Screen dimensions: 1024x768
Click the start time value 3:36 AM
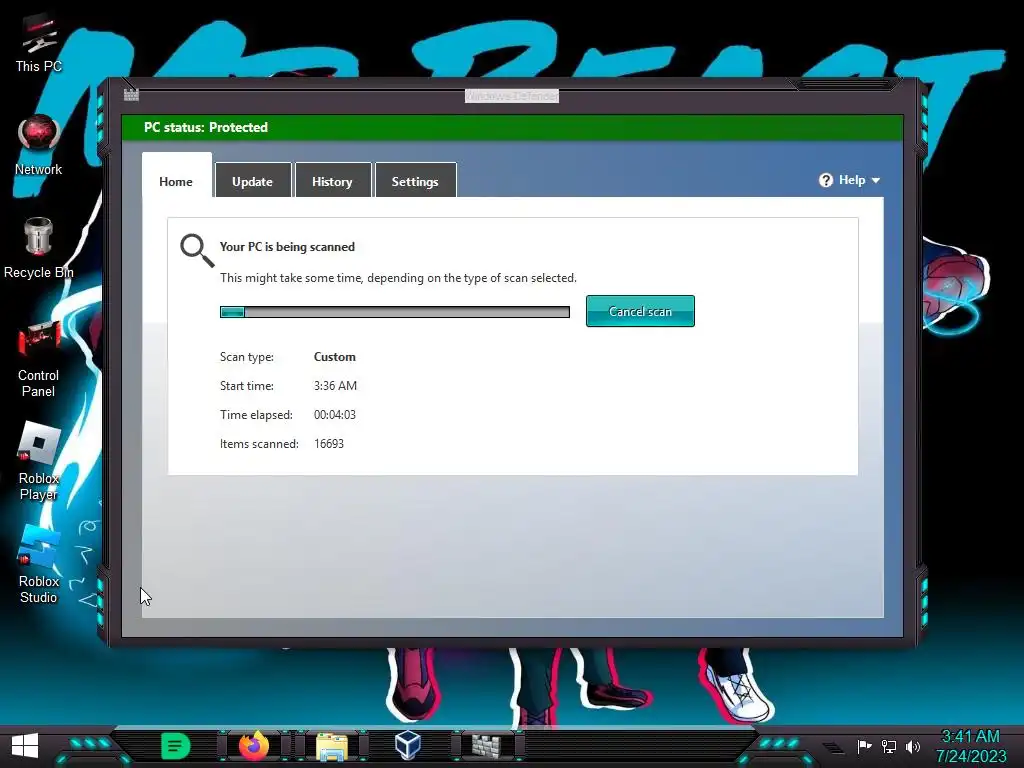[x=335, y=386]
